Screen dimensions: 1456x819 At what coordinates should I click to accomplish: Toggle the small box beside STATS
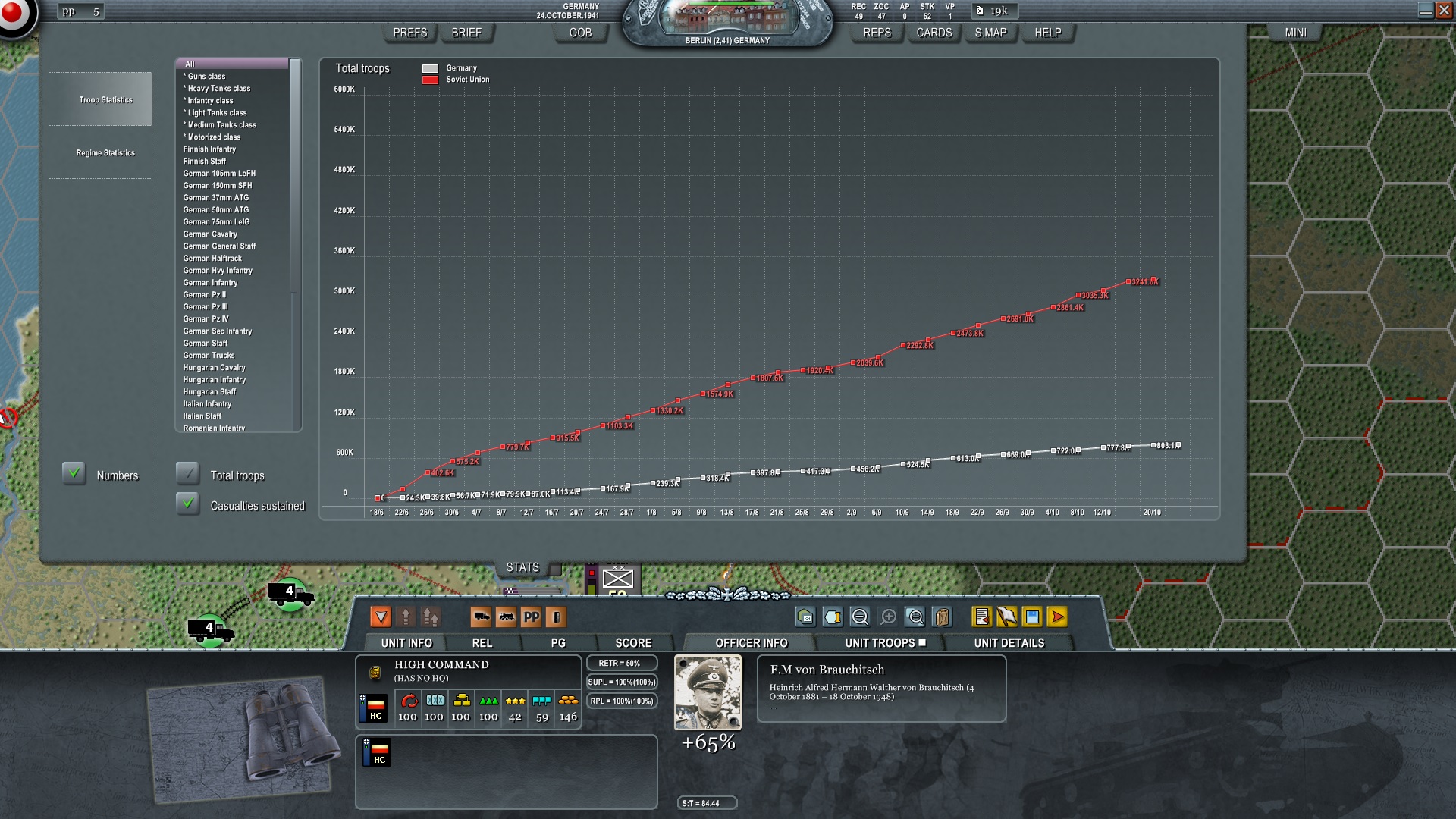tap(555, 569)
